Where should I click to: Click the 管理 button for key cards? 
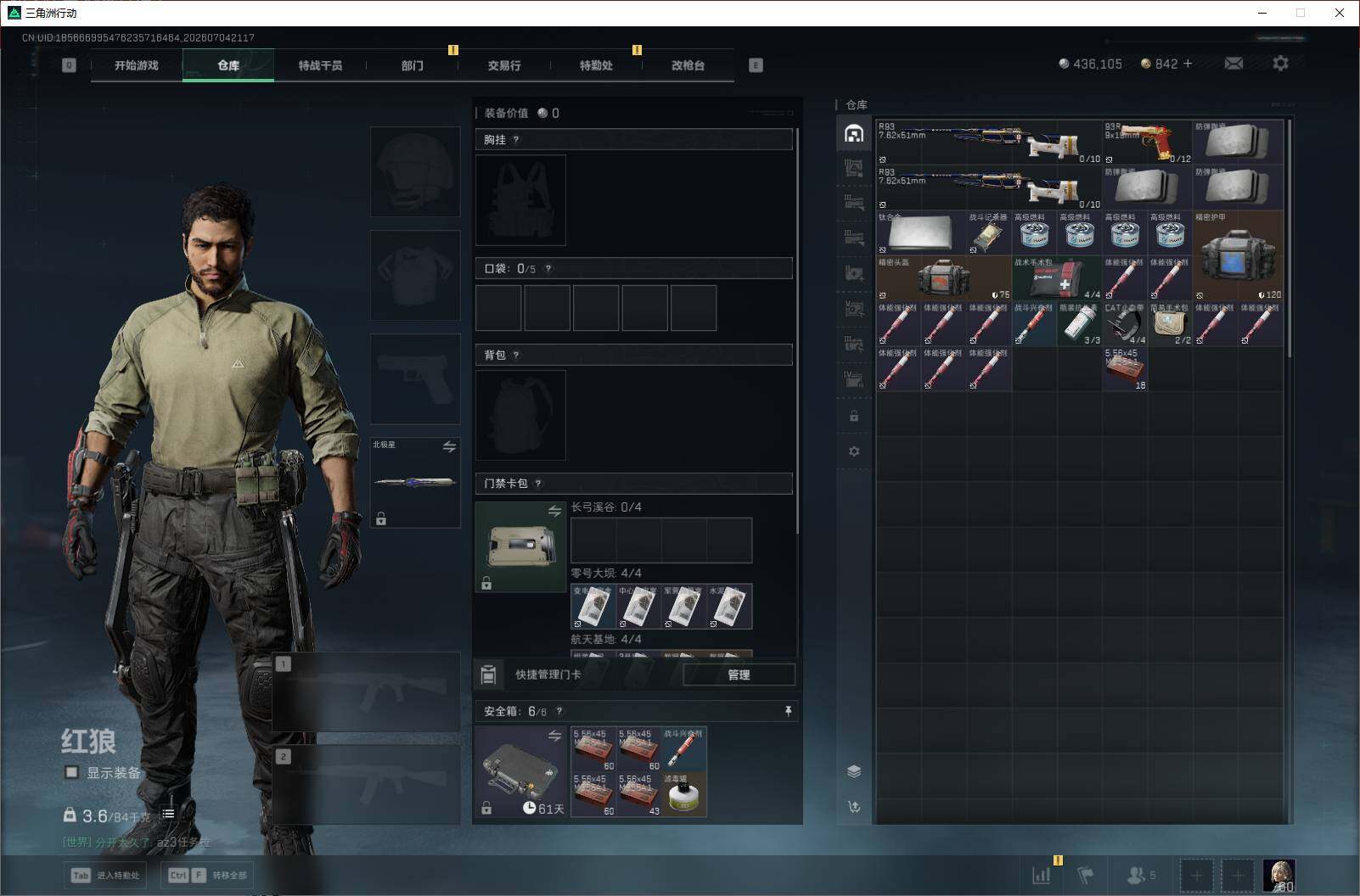coord(739,675)
